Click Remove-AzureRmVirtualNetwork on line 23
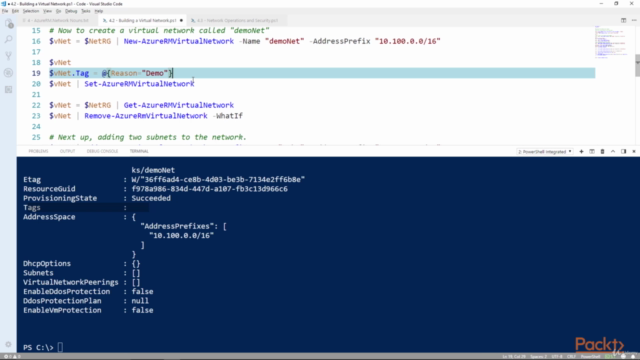 [146, 116]
